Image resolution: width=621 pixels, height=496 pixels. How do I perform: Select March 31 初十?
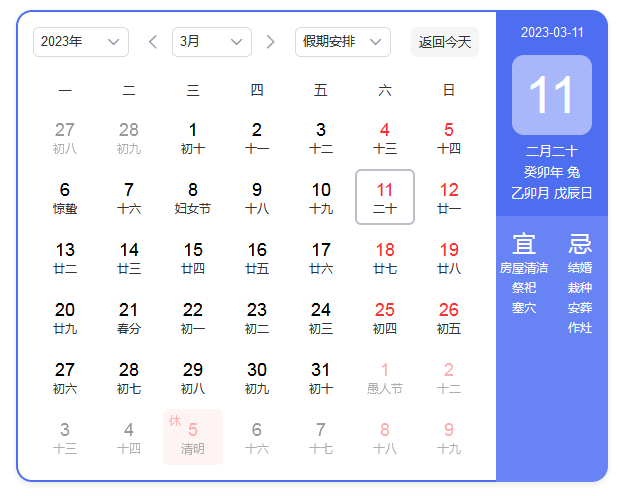pos(321,378)
